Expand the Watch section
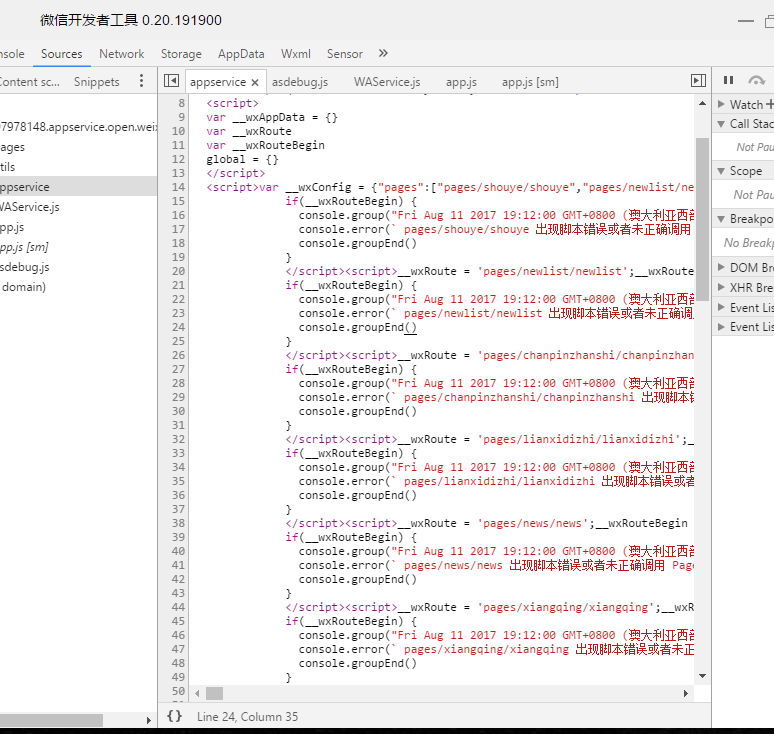The width and height of the screenshot is (774, 734). pyautogui.click(x=721, y=104)
